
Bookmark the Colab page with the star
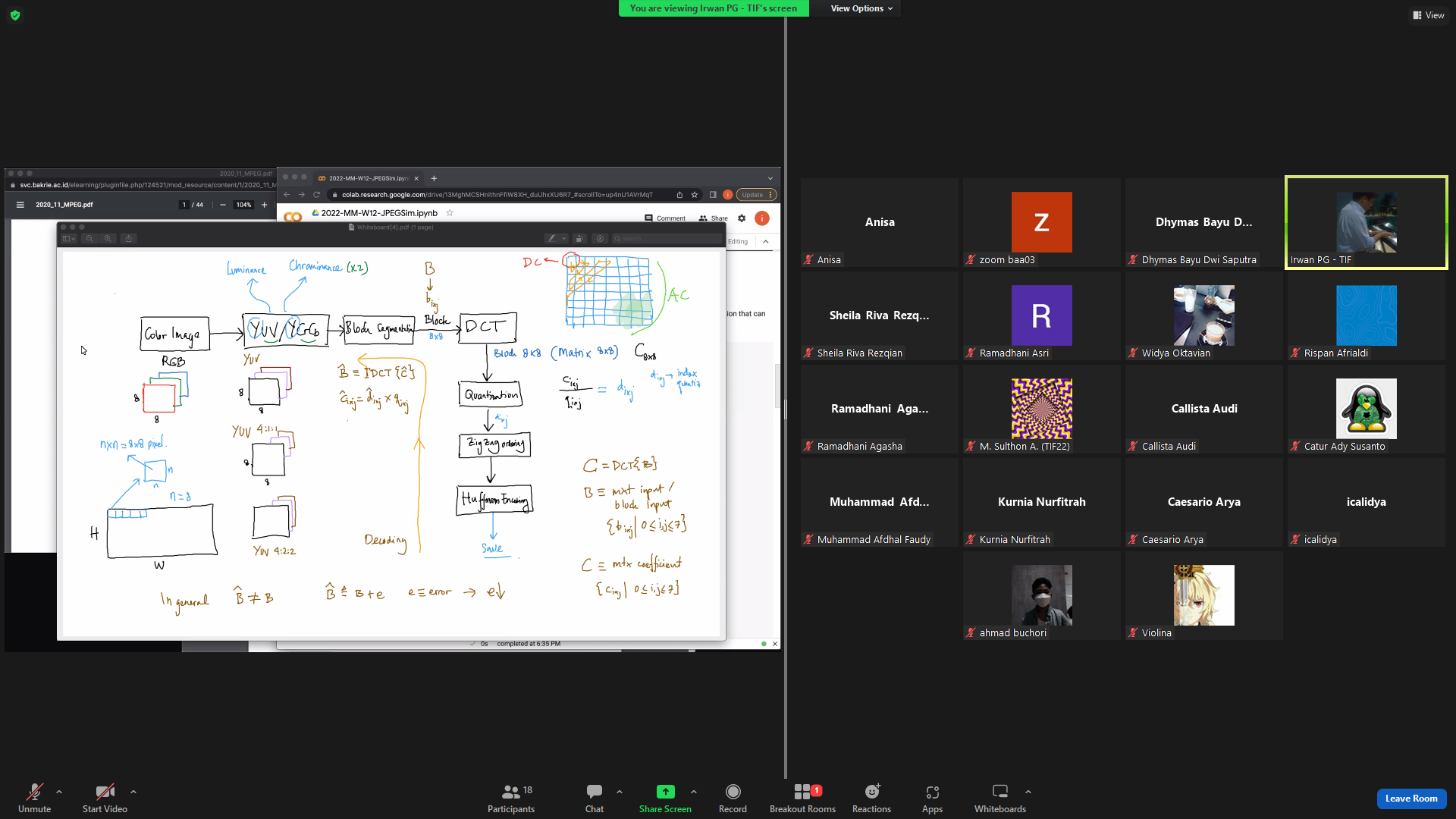click(695, 195)
